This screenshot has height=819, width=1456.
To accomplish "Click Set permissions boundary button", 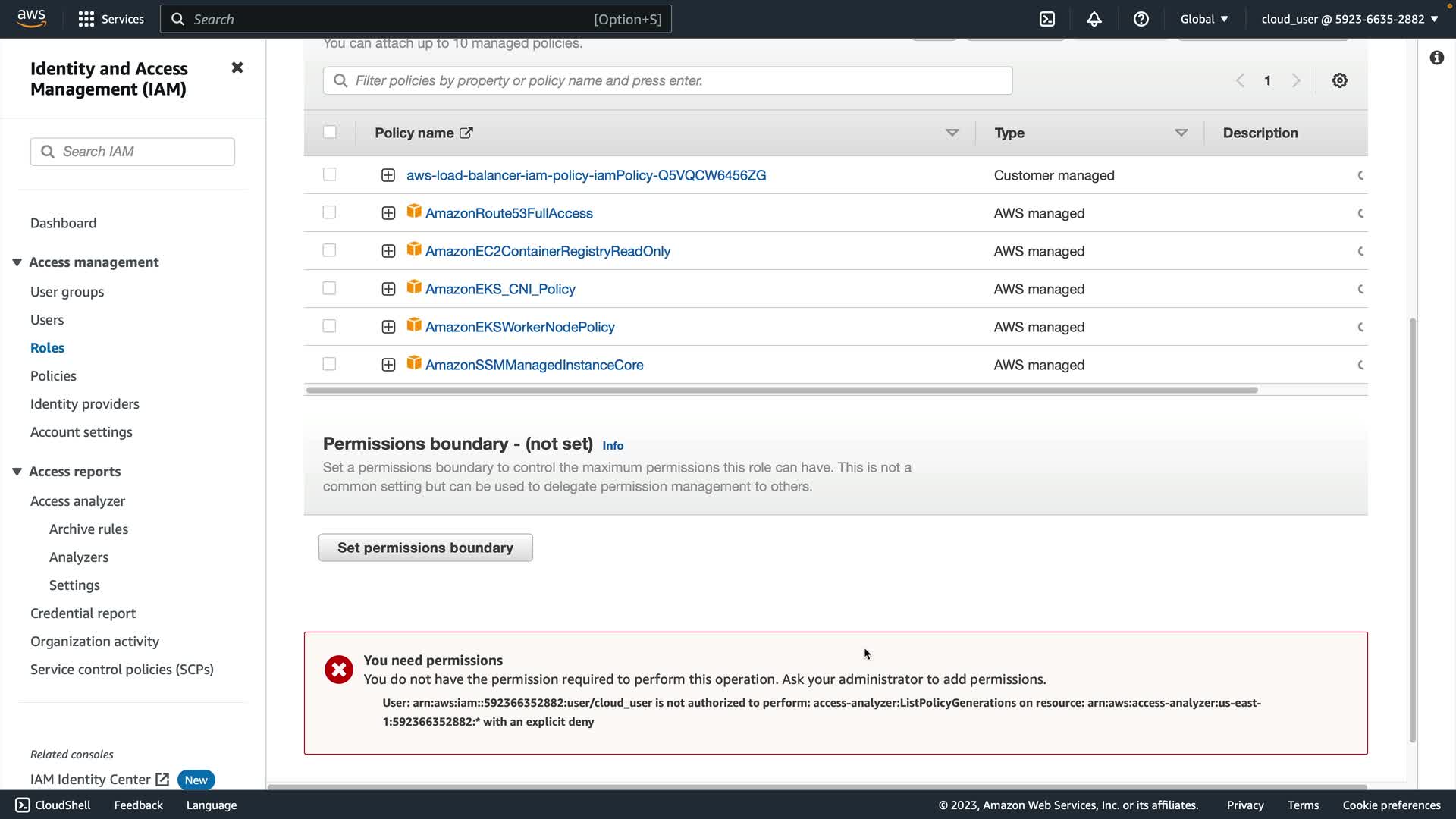I will (425, 548).
